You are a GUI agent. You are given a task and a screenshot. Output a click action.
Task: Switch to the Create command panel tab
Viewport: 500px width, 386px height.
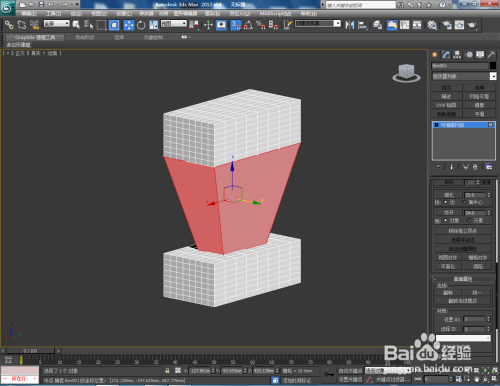[x=434, y=55]
